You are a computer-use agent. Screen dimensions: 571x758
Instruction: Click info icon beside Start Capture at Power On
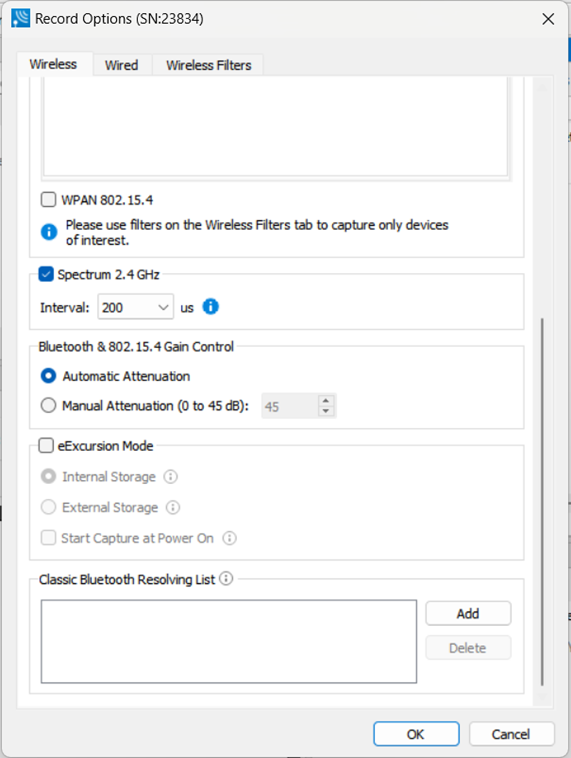tap(229, 538)
